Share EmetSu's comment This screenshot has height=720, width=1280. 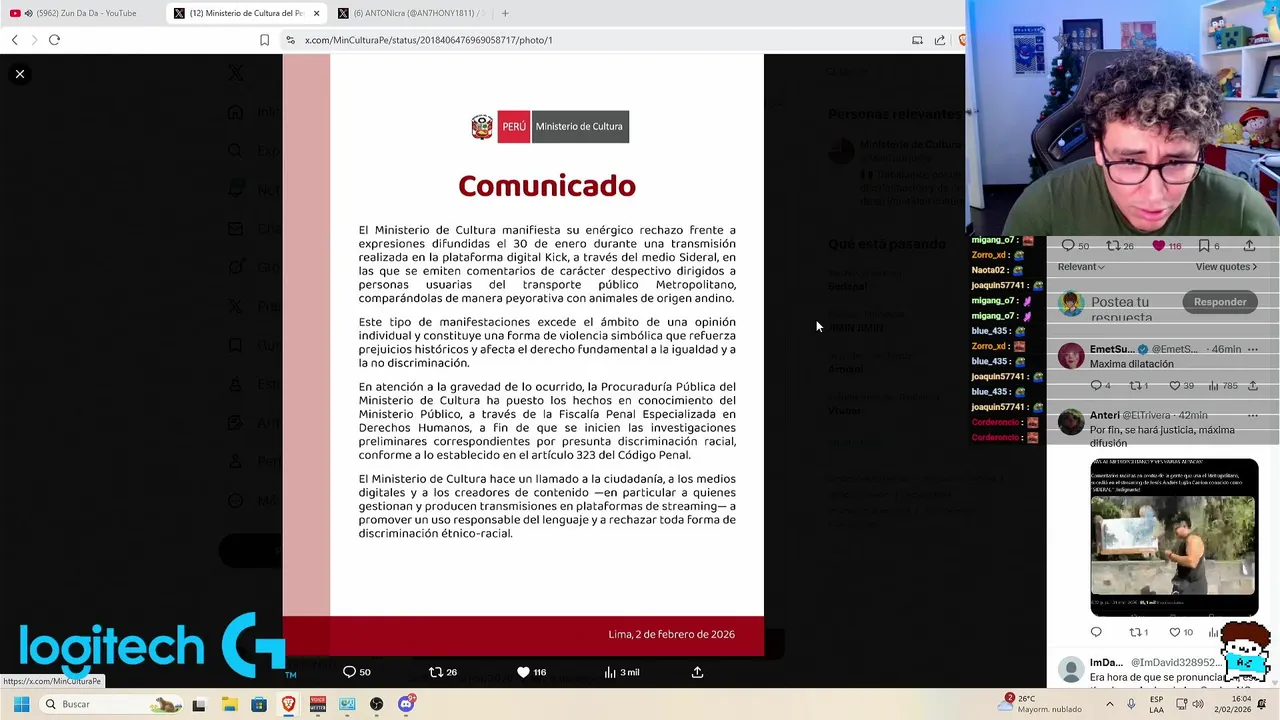pos(1253,386)
